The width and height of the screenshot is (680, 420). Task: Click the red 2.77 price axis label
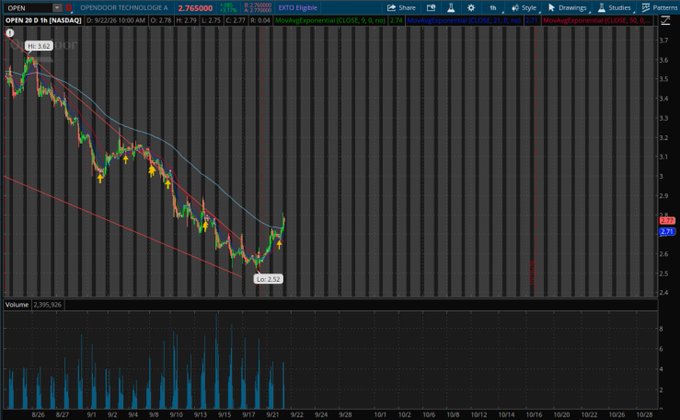click(667, 220)
